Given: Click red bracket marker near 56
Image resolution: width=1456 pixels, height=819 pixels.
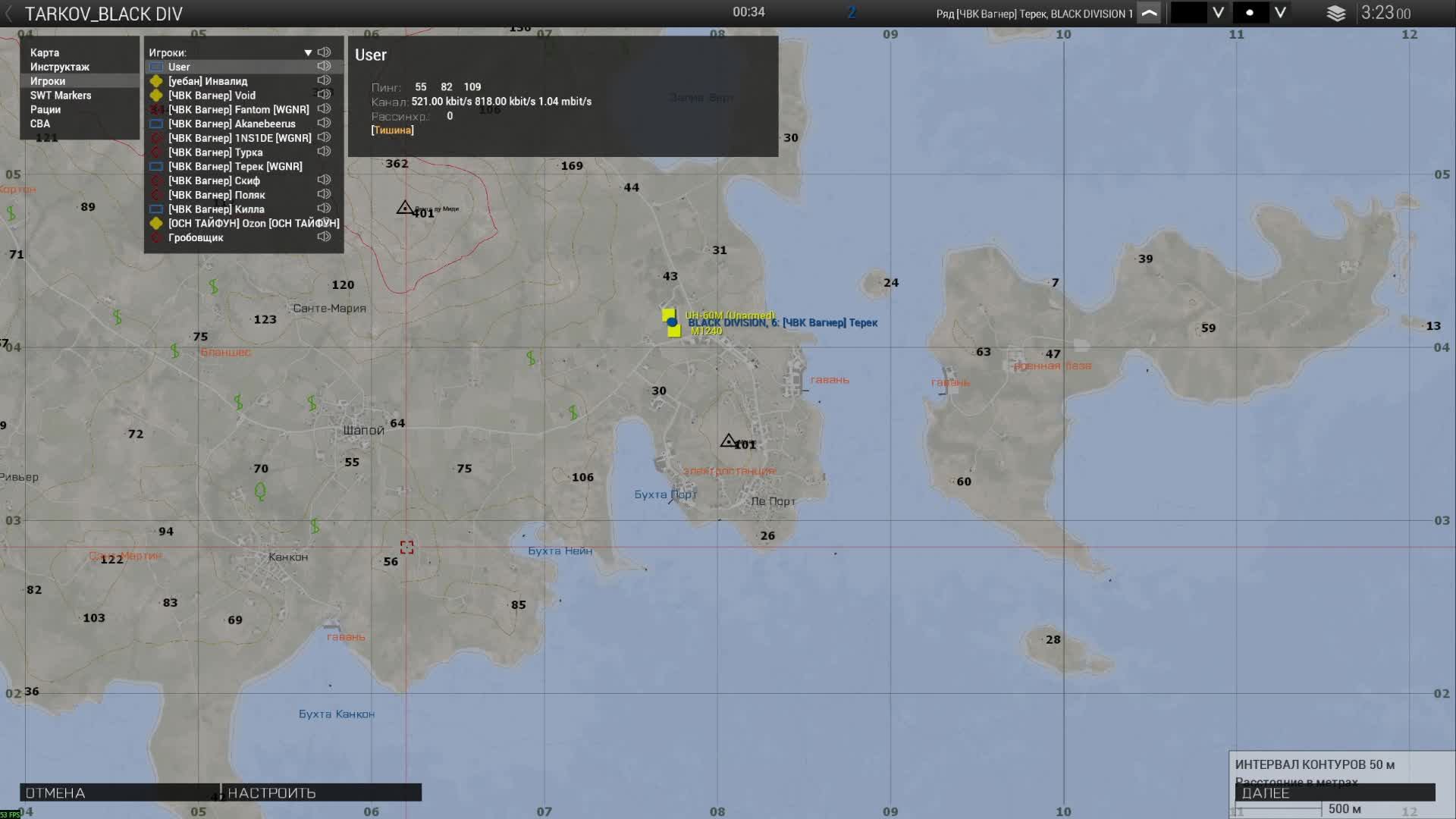Looking at the screenshot, I should [x=407, y=547].
